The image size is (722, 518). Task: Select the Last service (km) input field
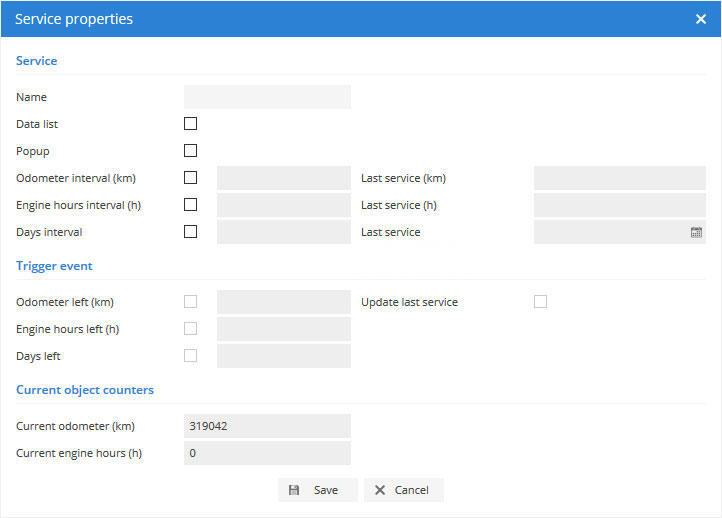point(619,178)
